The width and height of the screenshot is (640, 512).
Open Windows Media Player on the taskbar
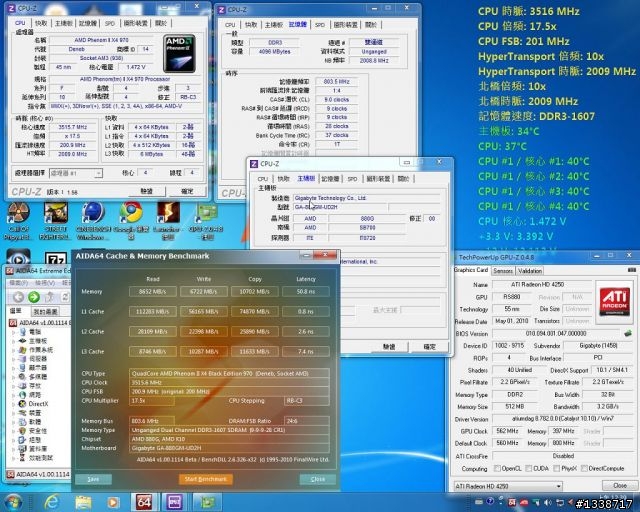[x=113, y=502]
